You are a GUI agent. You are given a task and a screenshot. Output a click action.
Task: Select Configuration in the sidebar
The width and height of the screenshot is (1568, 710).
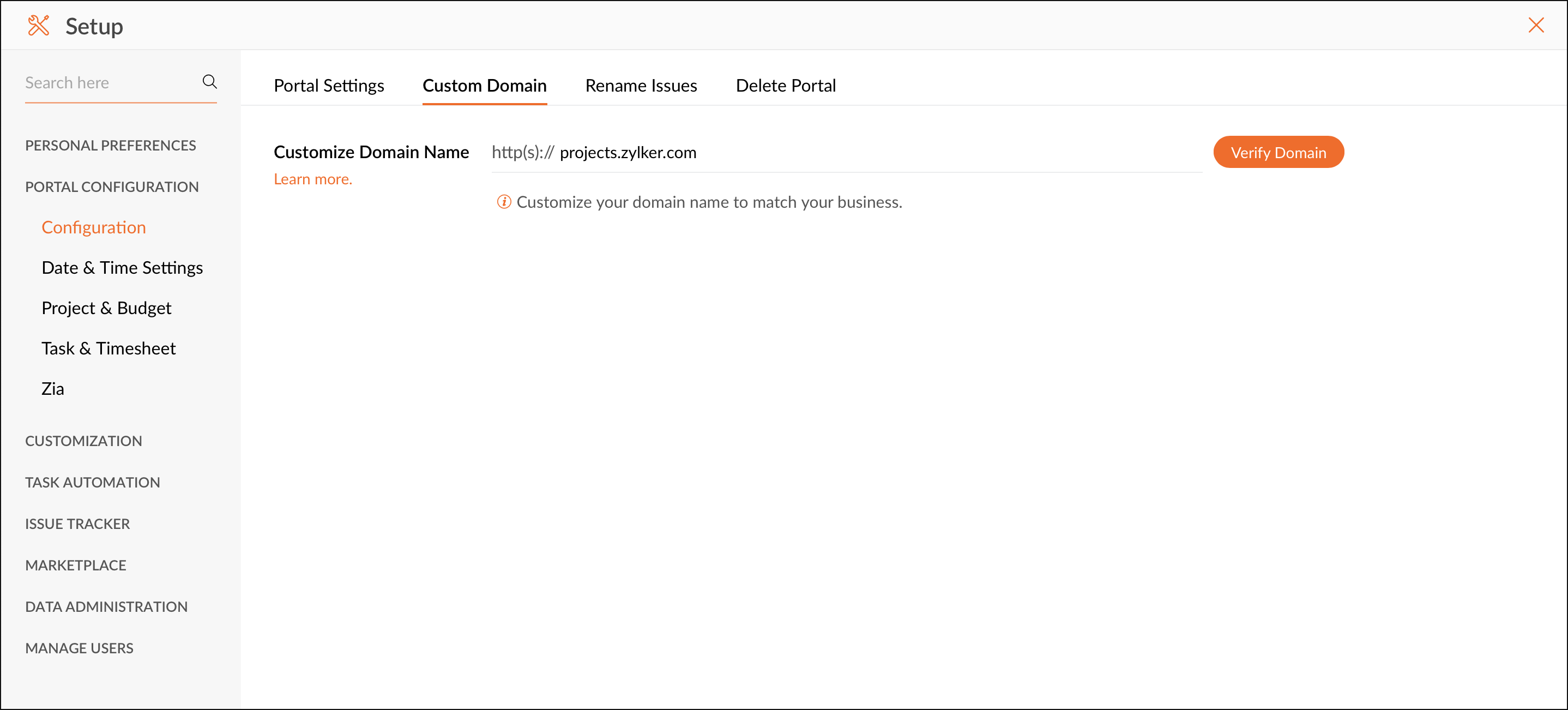tap(94, 228)
